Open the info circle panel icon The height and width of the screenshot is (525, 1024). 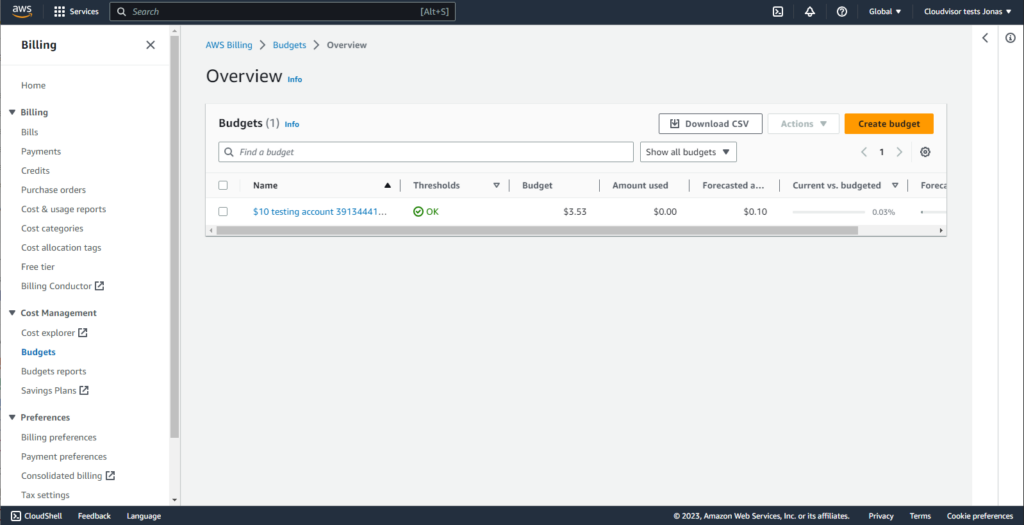pos(1010,38)
